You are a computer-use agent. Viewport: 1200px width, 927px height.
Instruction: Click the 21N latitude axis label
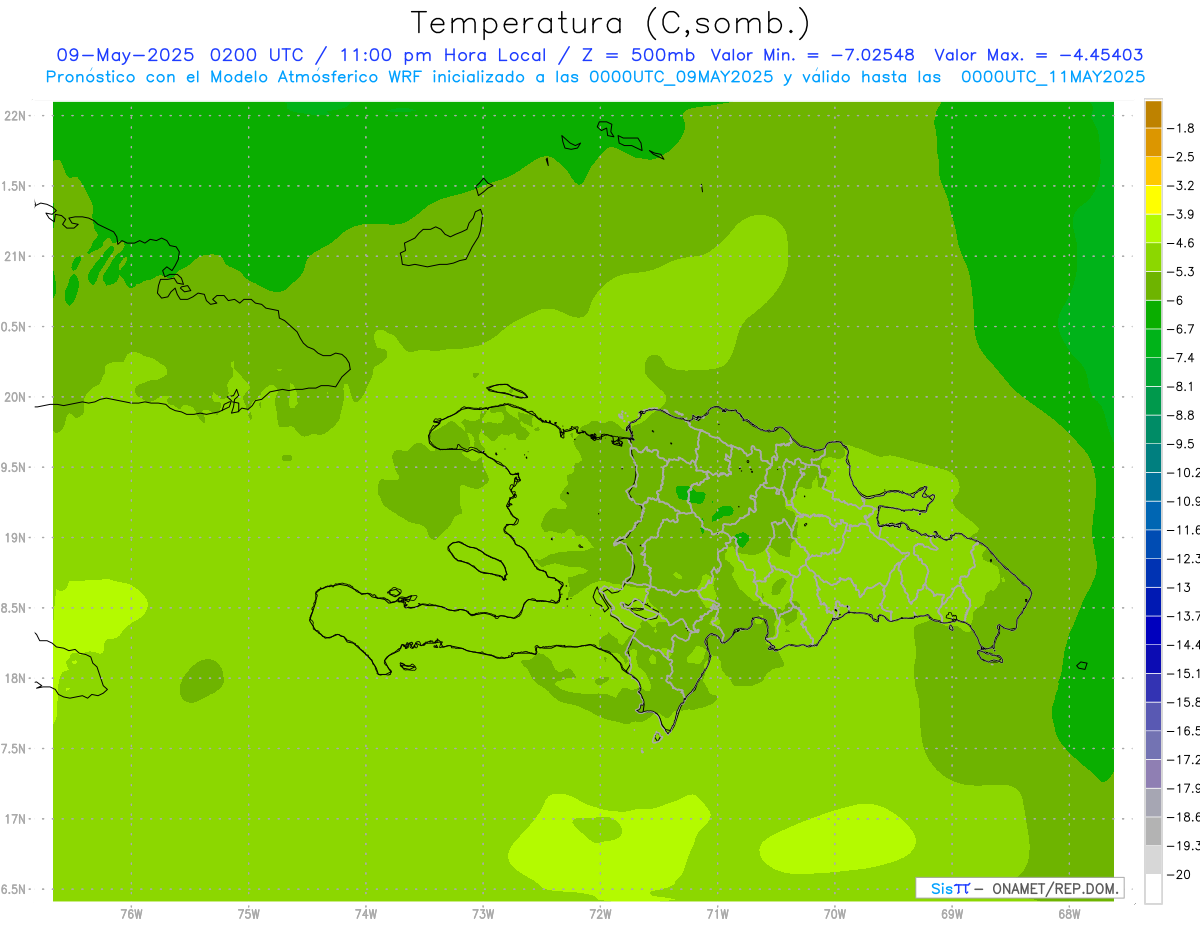pos(14,257)
